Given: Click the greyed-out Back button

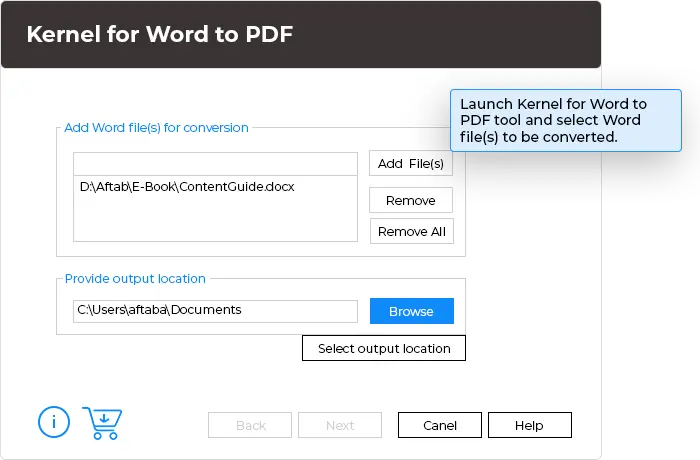Looking at the screenshot, I should [x=250, y=425].
